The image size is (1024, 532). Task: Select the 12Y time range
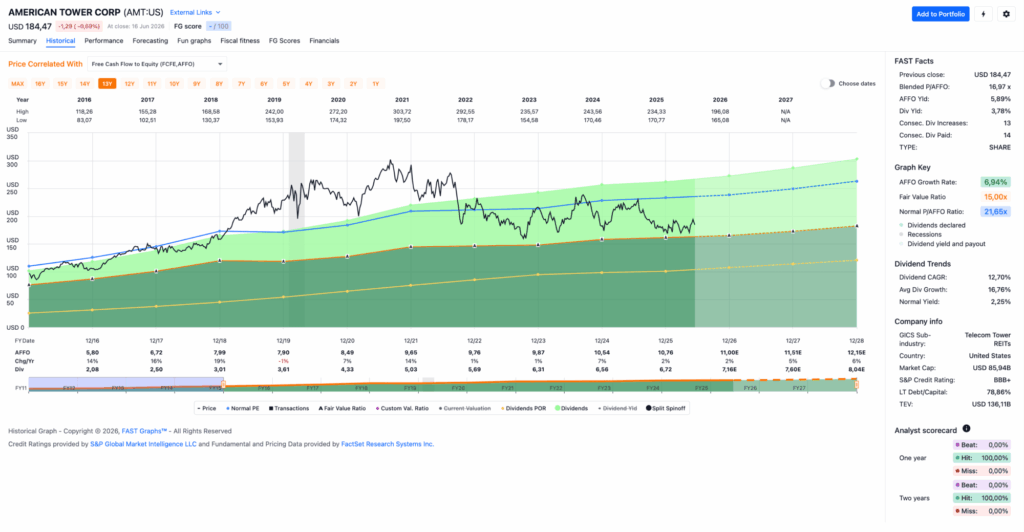(x=129, y=84)
